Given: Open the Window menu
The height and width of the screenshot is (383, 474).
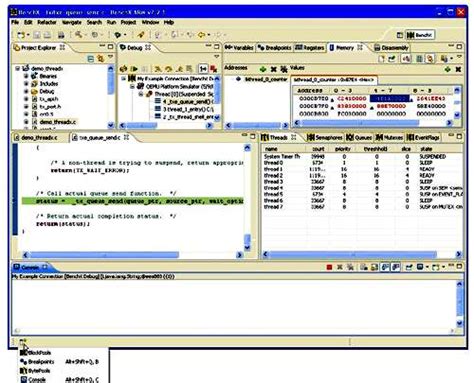Looking at the screenshot, I should pyautogui.click(x=150, y=22).
